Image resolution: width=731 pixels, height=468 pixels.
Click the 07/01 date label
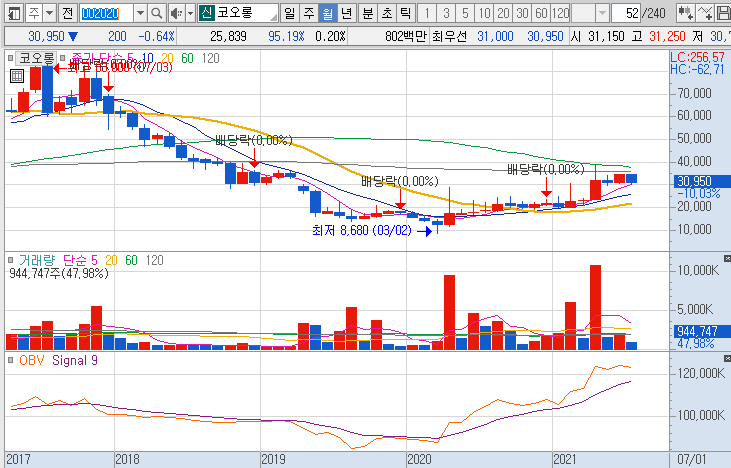[x=691, y=460]
